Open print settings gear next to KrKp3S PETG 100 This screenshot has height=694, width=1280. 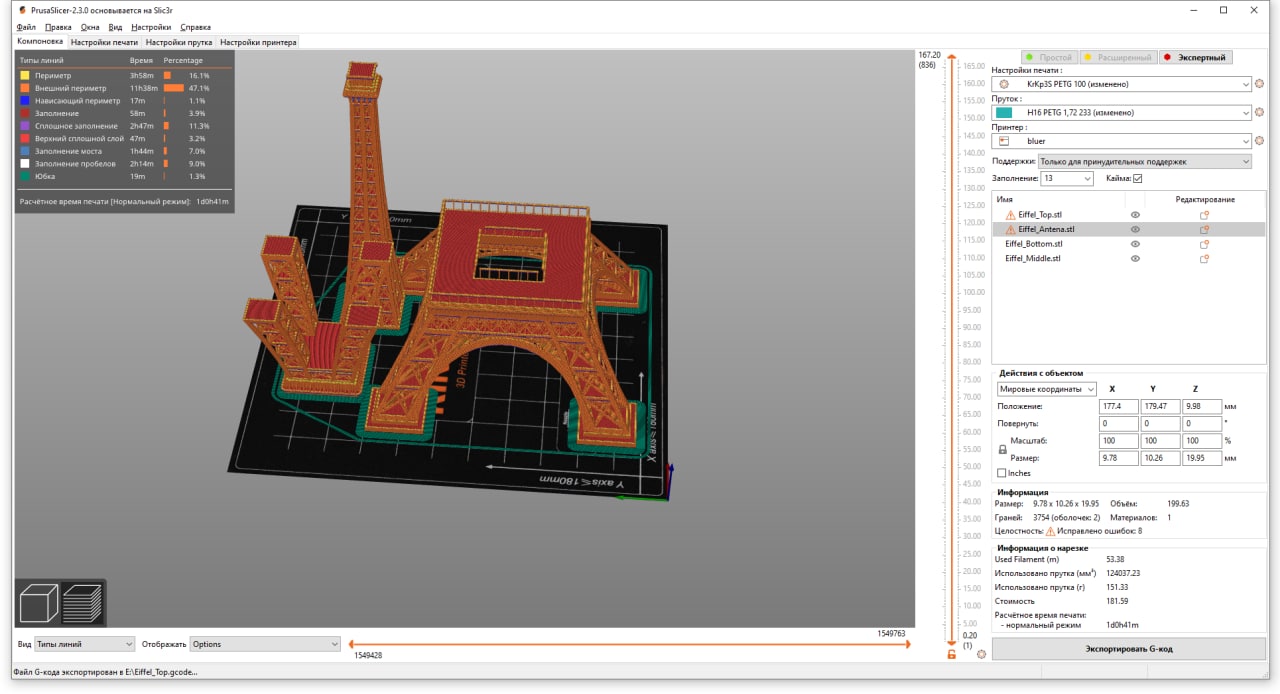(1259, 85)
